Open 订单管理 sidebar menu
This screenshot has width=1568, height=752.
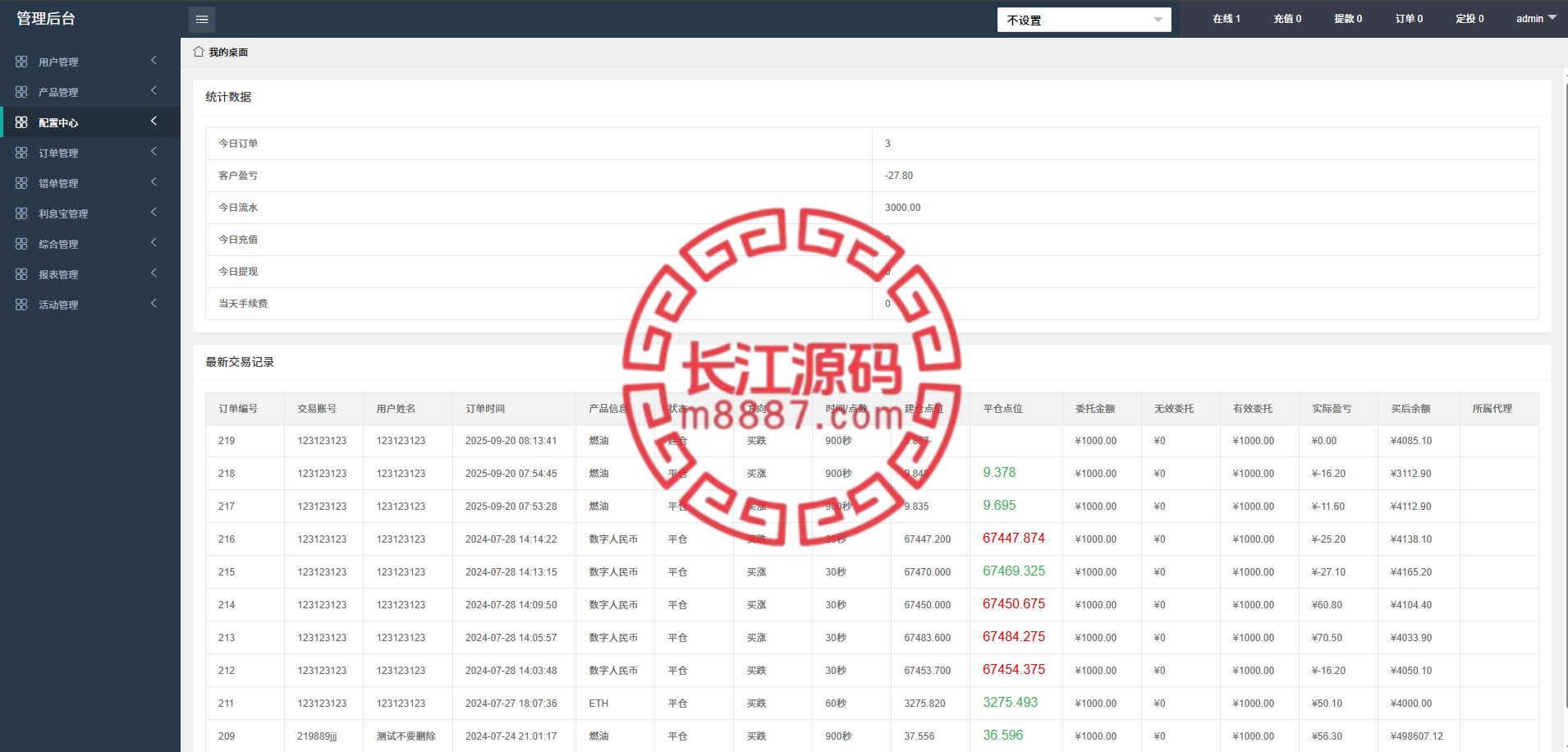pos(90,153)
